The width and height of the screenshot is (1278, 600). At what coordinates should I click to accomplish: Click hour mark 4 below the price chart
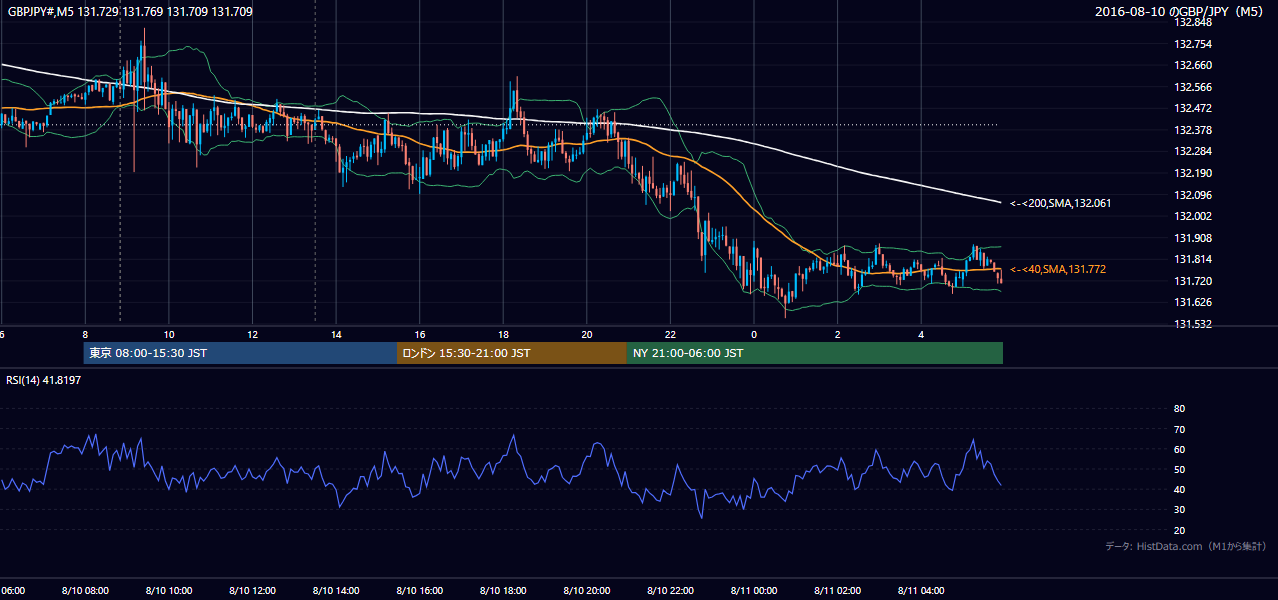click(920, 335)
